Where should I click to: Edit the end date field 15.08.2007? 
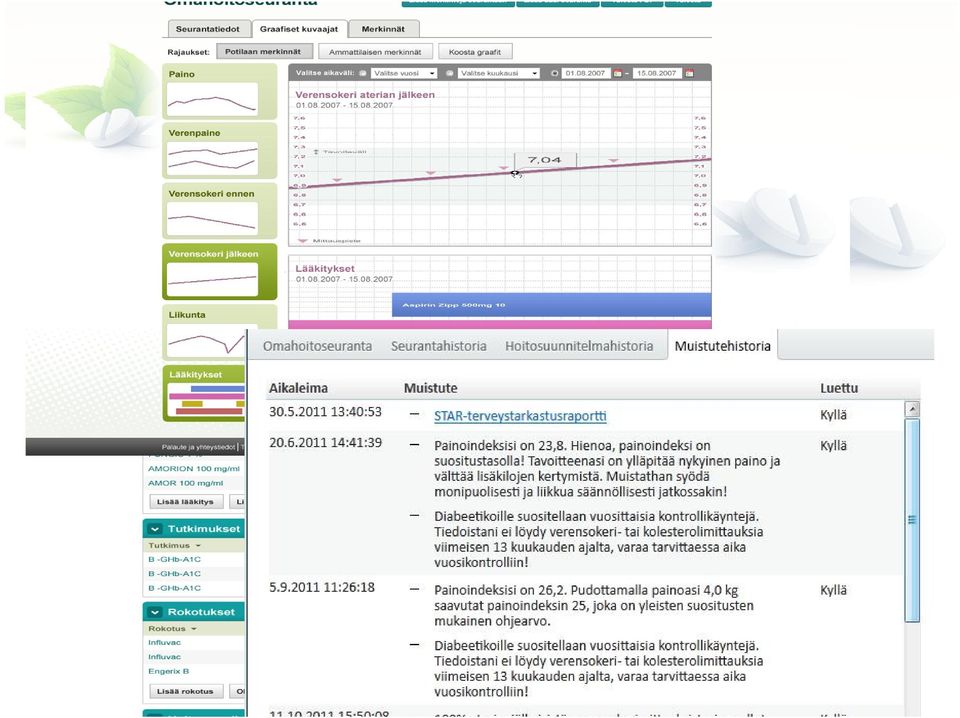point(657,73)
